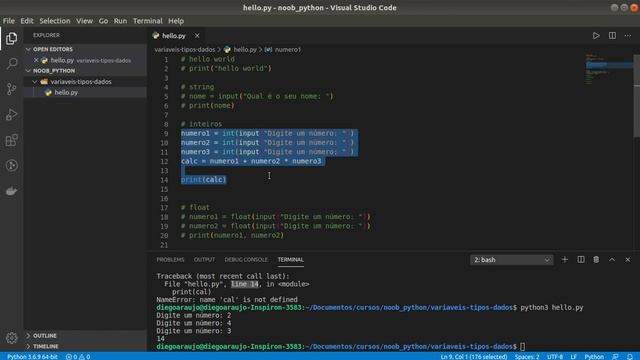Run Python file with the play icon
Image resolution: width=640 pixels, height=360 pixels.
(x=596, y=36)
